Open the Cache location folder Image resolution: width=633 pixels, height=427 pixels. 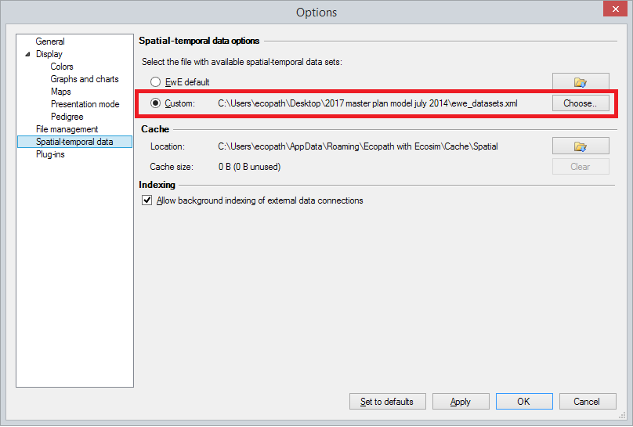(x=580, y=147)
